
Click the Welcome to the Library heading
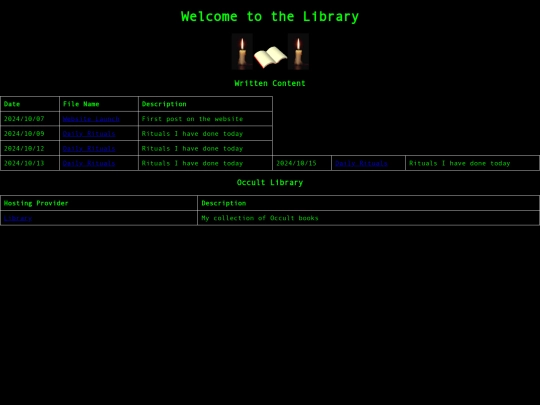tap(270, 17)
